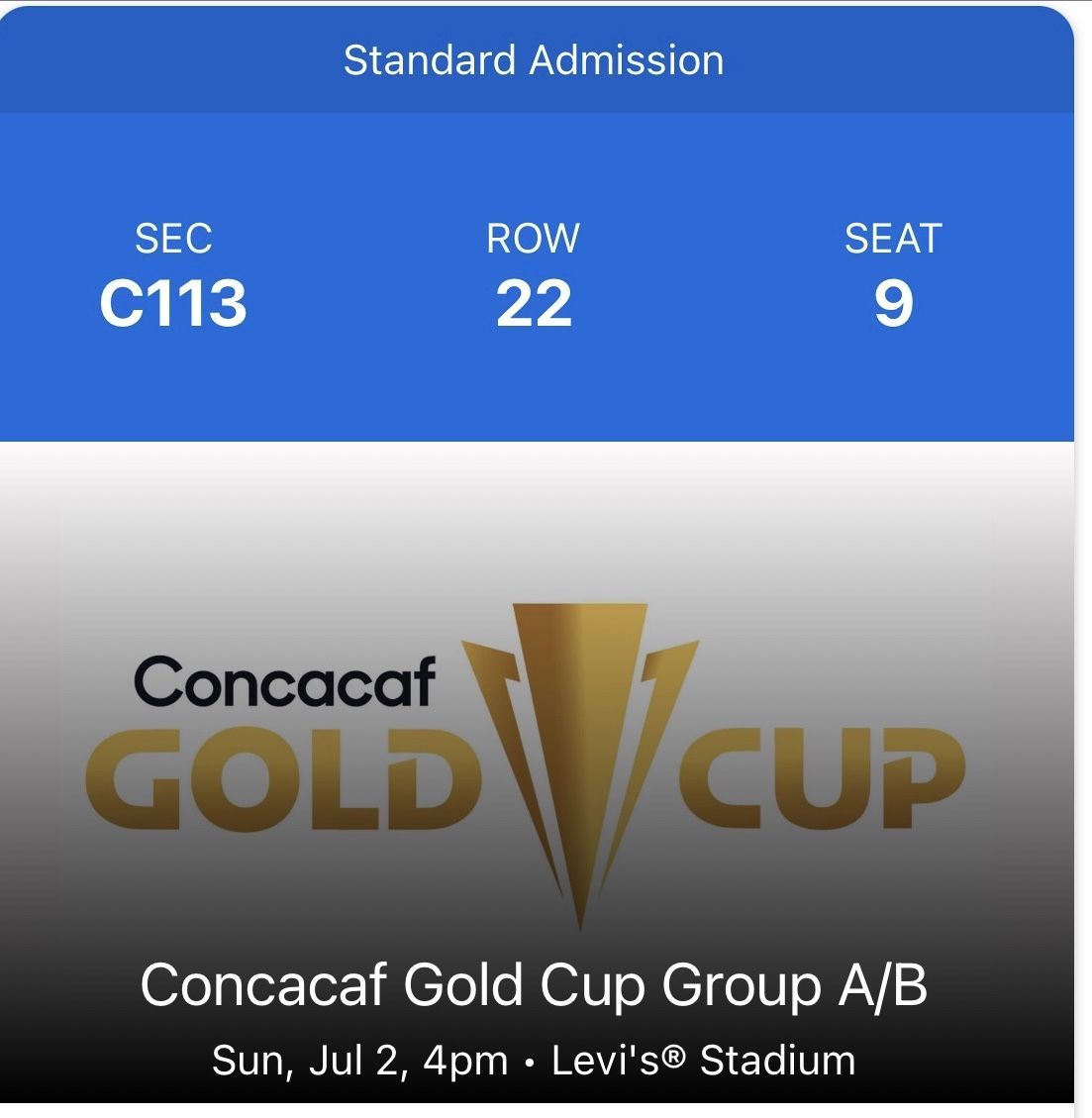Tap the black Concacaf wordmark

(x=285, y=682)
